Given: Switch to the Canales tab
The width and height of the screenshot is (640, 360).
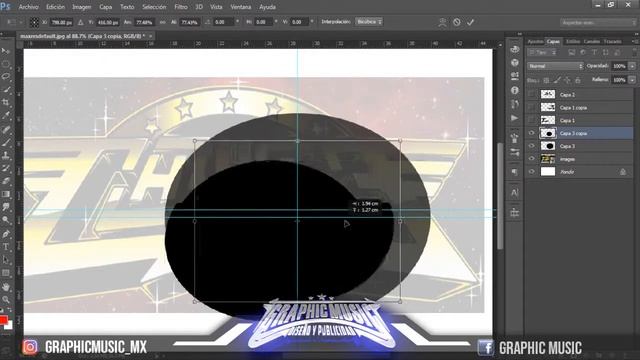Looking at the screenshot, I should [591, 42].
